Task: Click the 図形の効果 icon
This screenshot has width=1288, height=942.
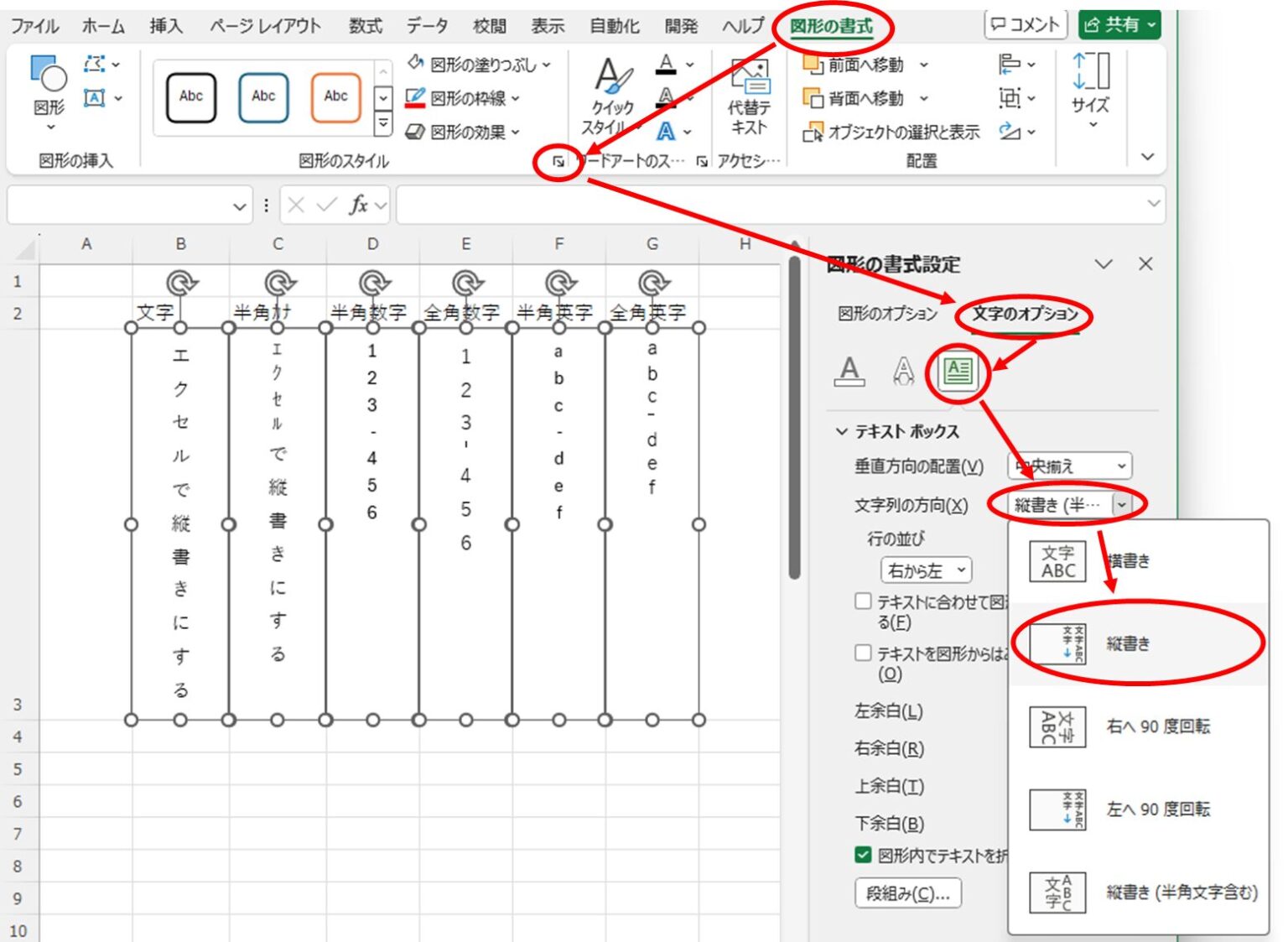Action: tap(417, 132)
